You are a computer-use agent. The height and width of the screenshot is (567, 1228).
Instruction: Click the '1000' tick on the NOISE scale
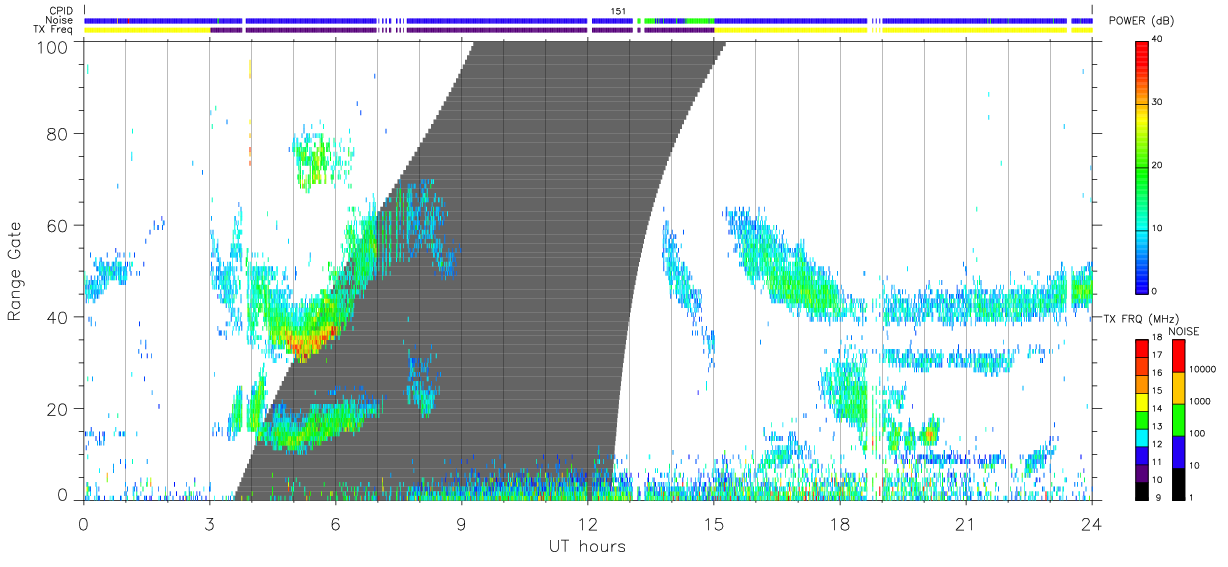tap(1200, 401)
